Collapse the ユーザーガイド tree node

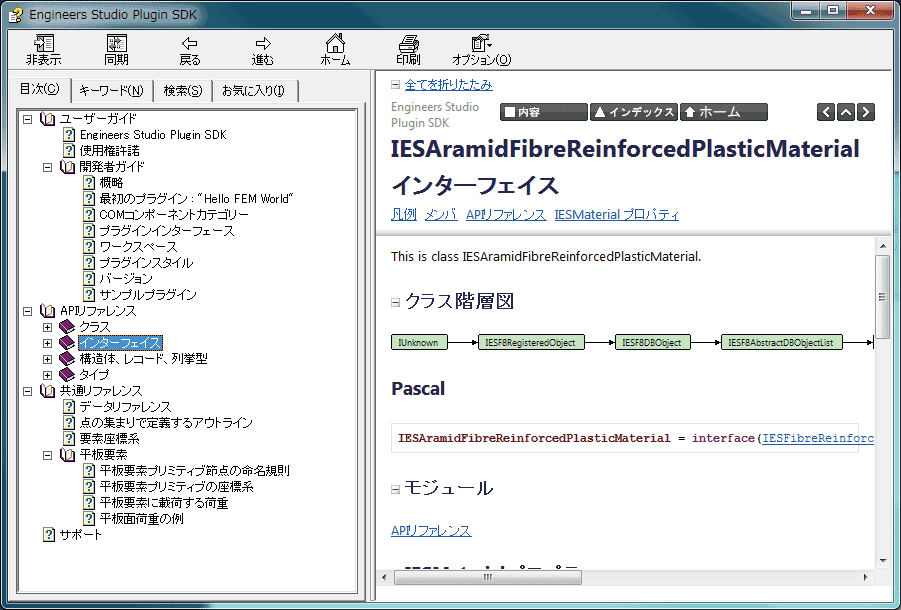28,119
